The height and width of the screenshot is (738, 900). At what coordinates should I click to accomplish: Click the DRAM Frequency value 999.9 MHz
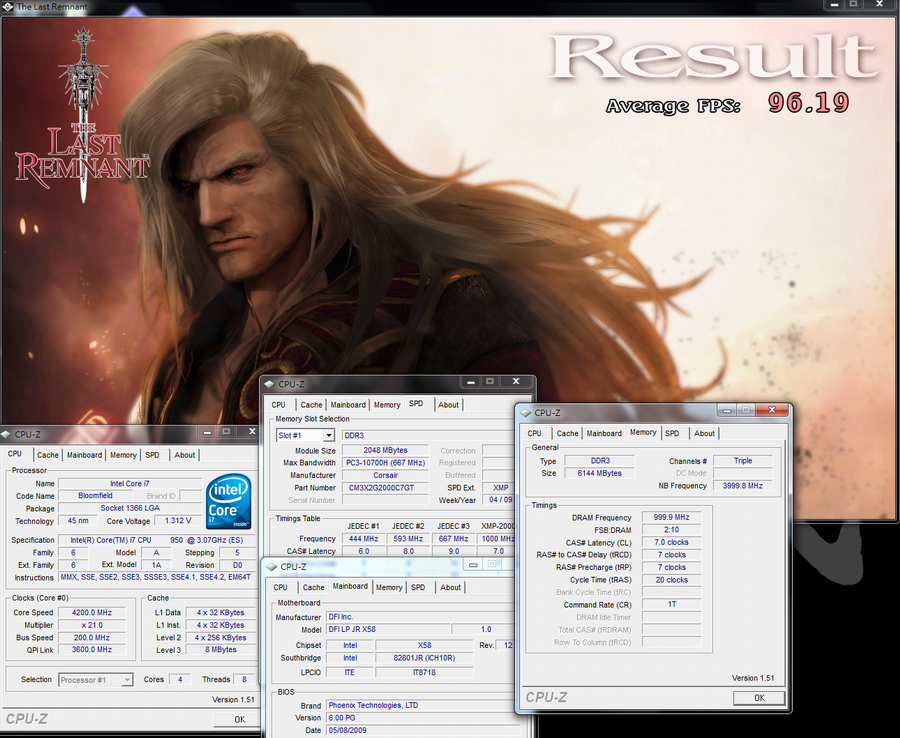point(671,517)
